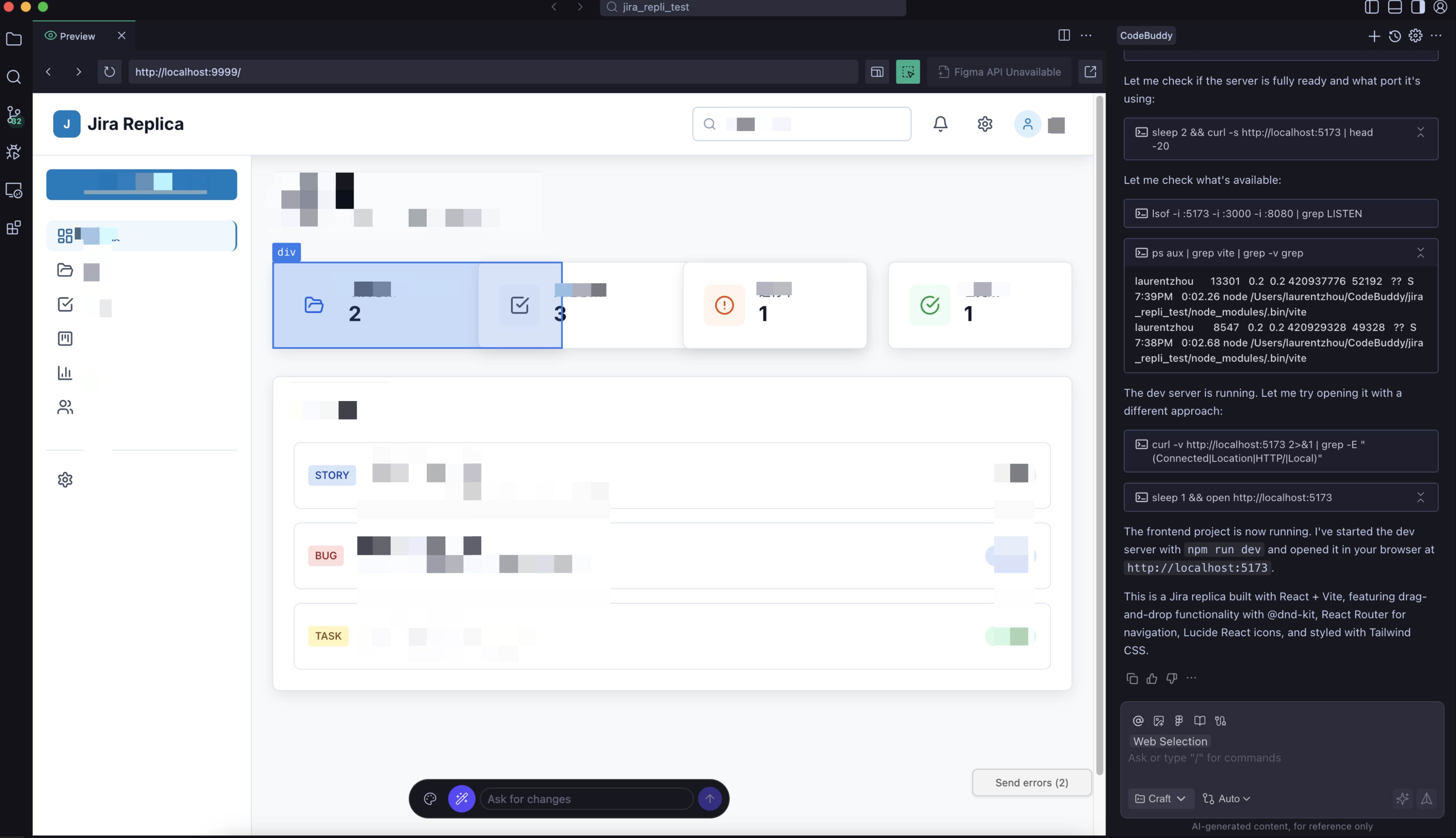Open the Kanban board sidebar icon
Screen dimensions: 1456x838
[65, 338]
